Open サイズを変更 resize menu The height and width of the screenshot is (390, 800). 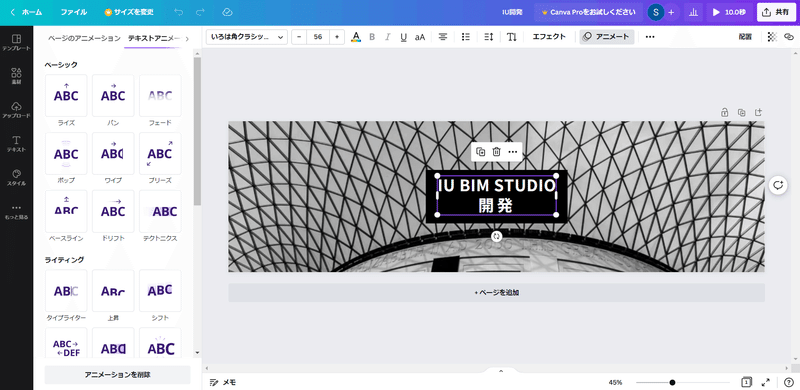(129, 12)
